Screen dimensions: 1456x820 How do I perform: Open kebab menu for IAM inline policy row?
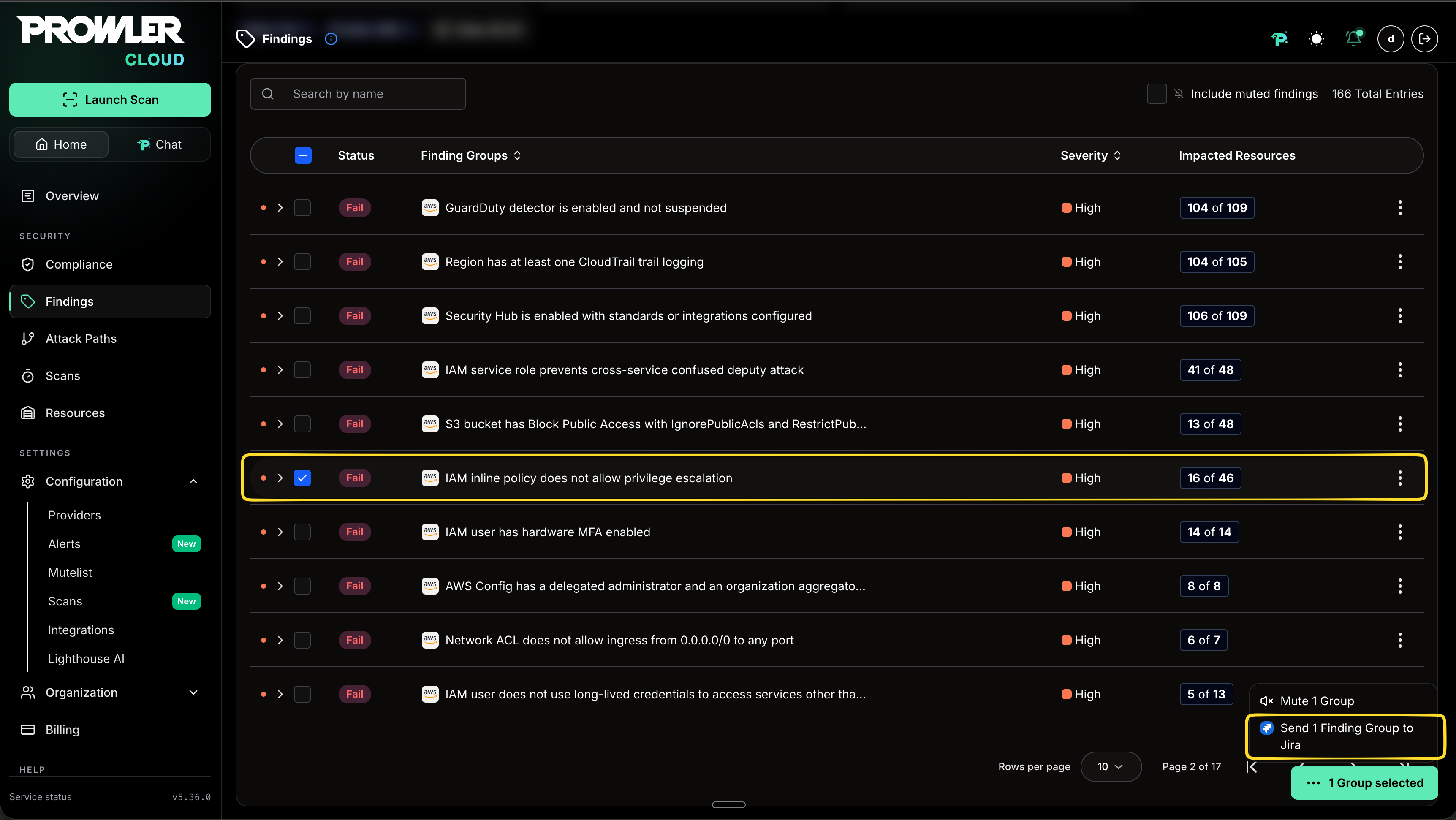[1400, 478]
